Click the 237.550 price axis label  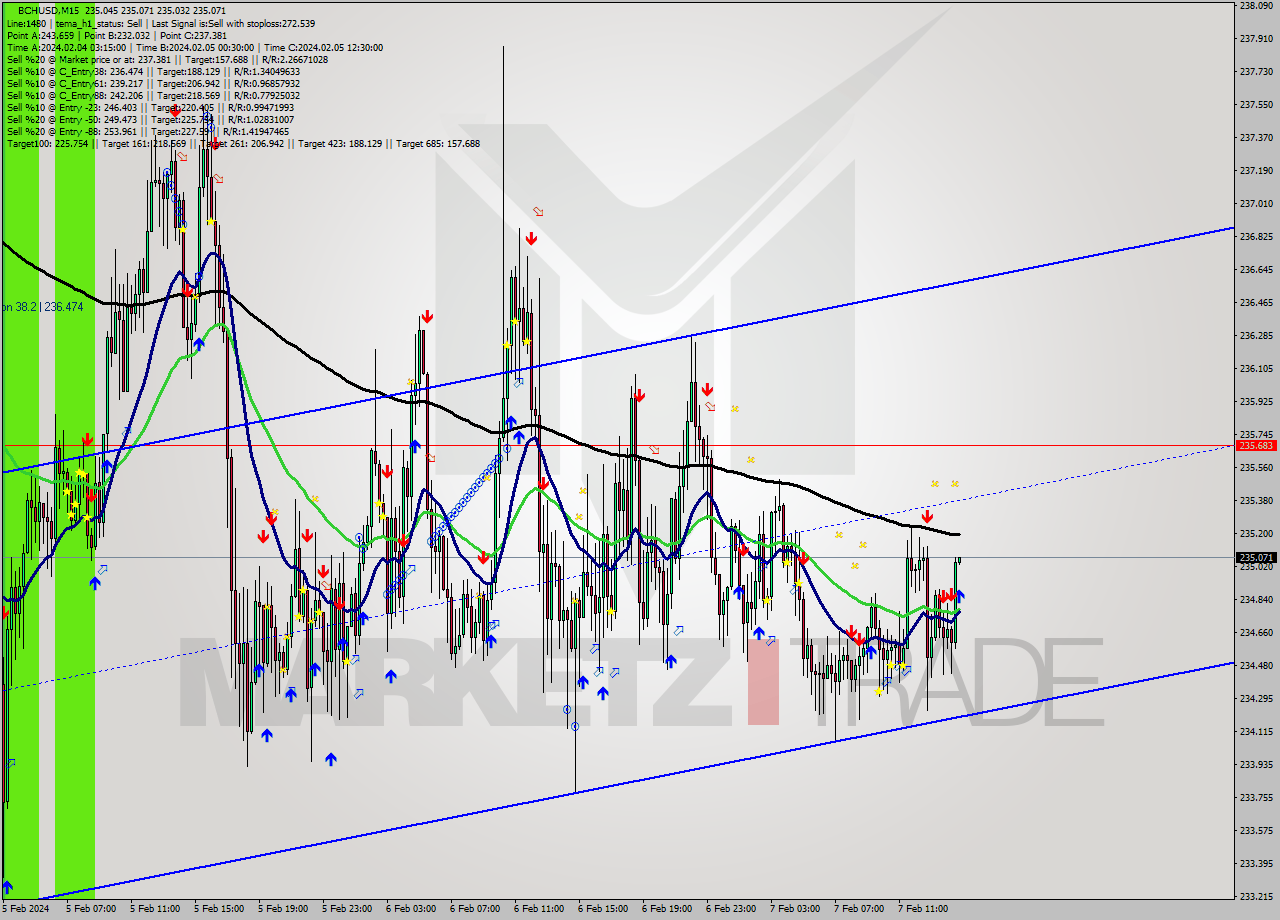[1256, 104]
